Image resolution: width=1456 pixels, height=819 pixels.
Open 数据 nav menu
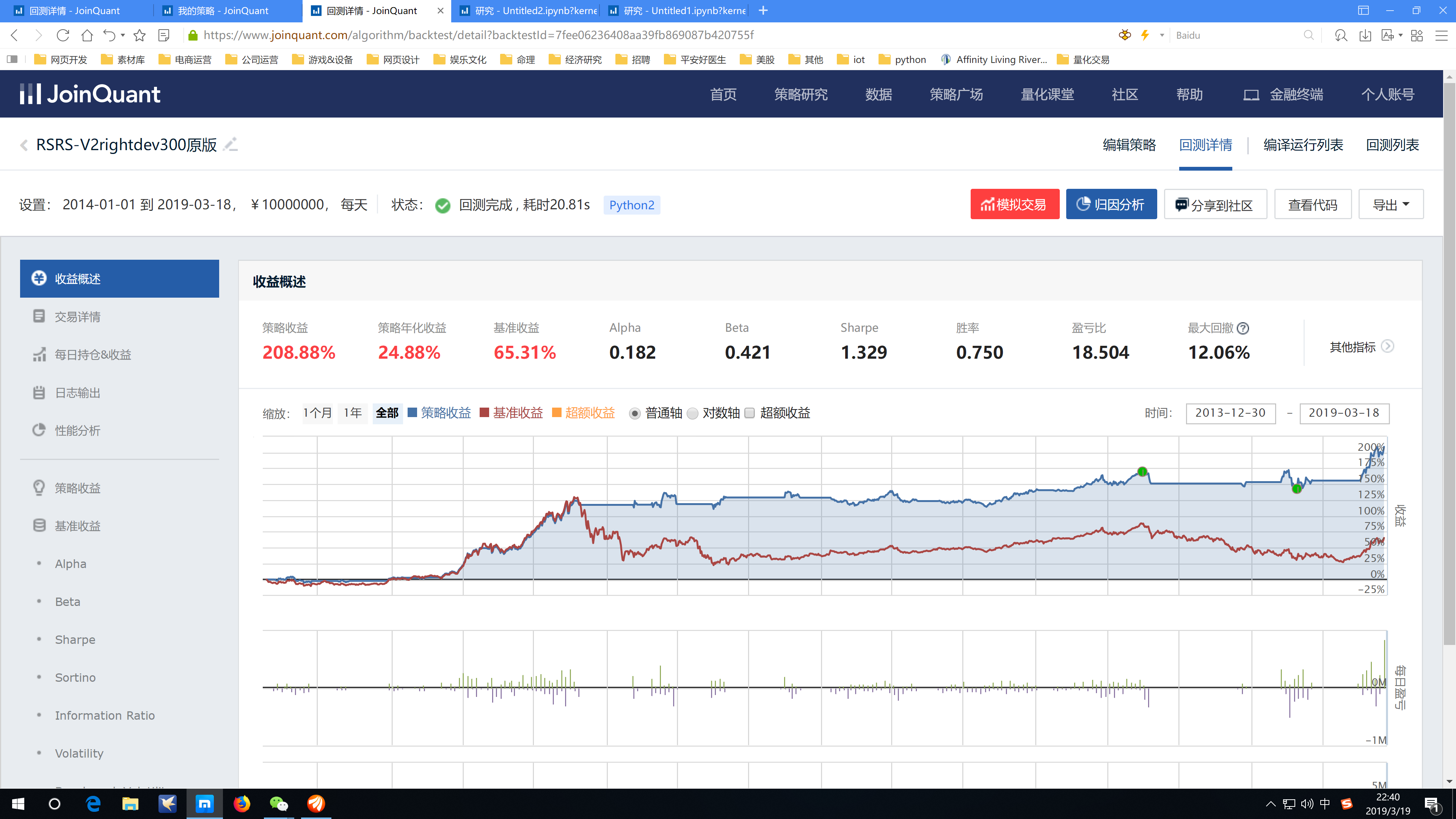[x=879, y=94]
